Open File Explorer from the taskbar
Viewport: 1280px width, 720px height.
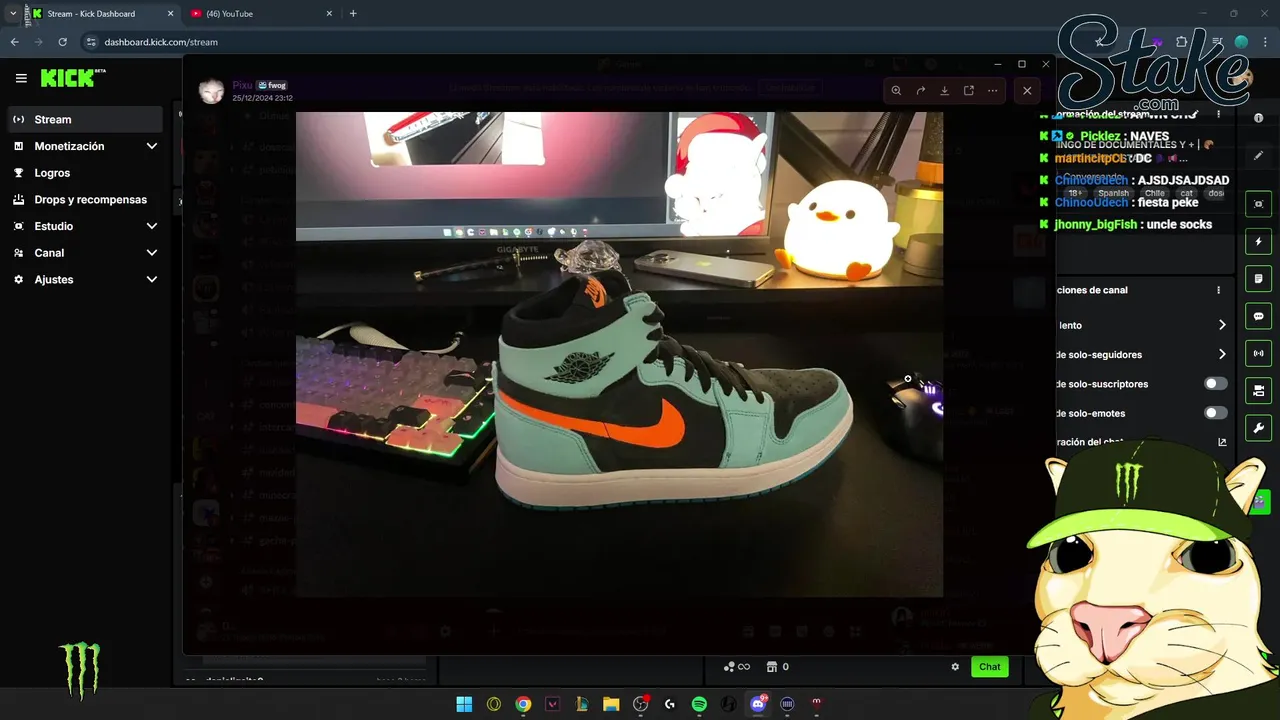tap(611, 704)
